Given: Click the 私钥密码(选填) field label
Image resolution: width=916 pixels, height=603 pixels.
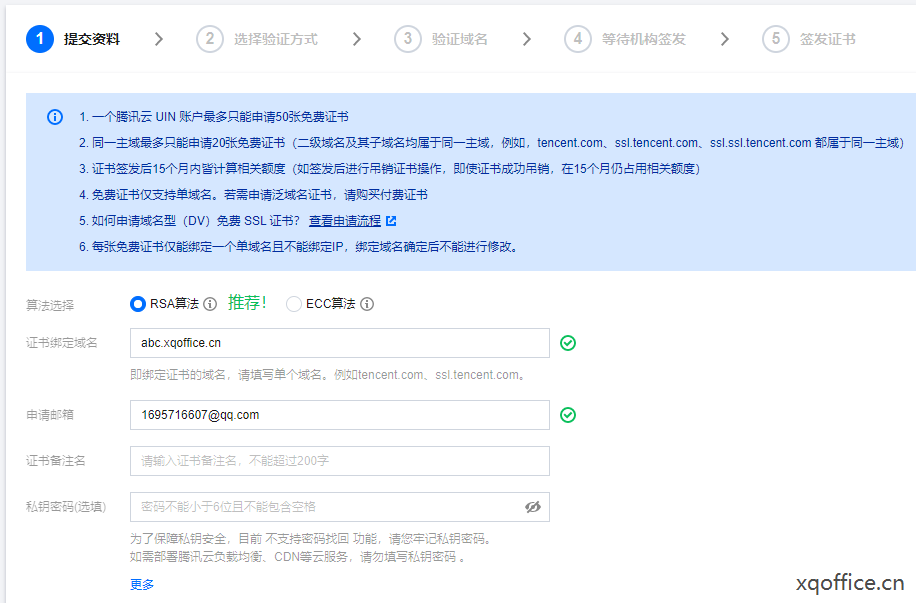Looking at the screenshot, I should 66,507.
